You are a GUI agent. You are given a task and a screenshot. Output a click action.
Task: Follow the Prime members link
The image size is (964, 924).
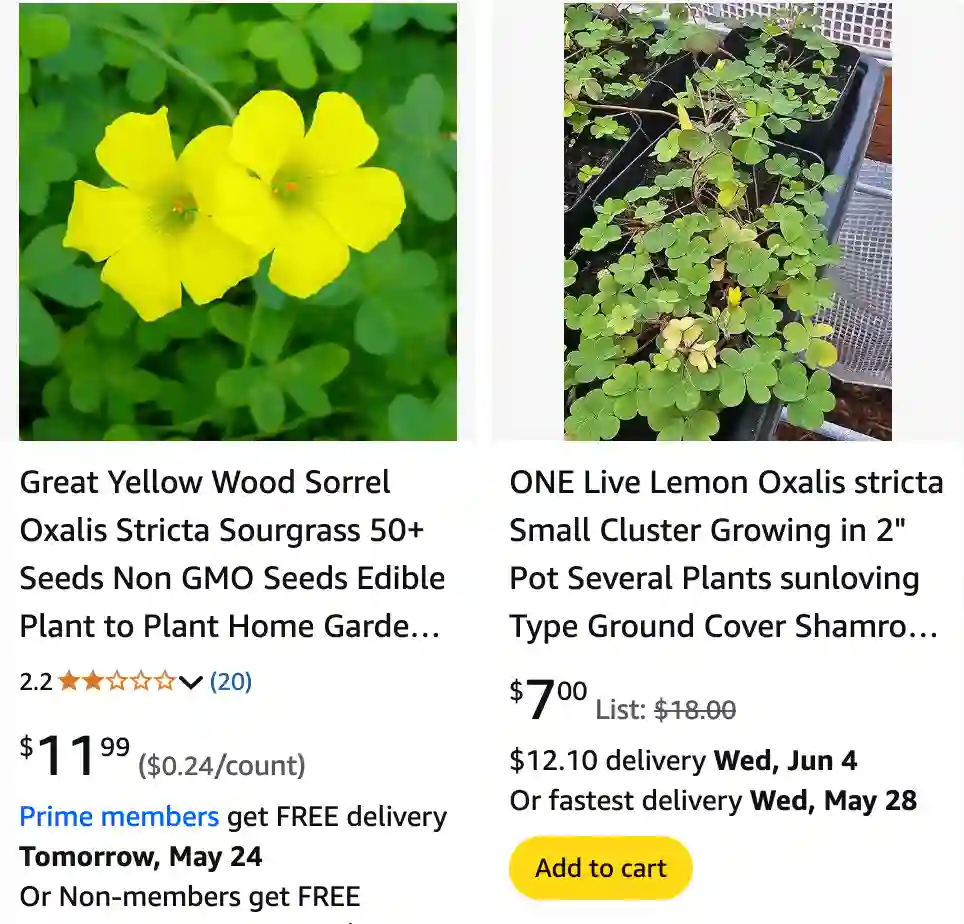(x=119, y=817)
